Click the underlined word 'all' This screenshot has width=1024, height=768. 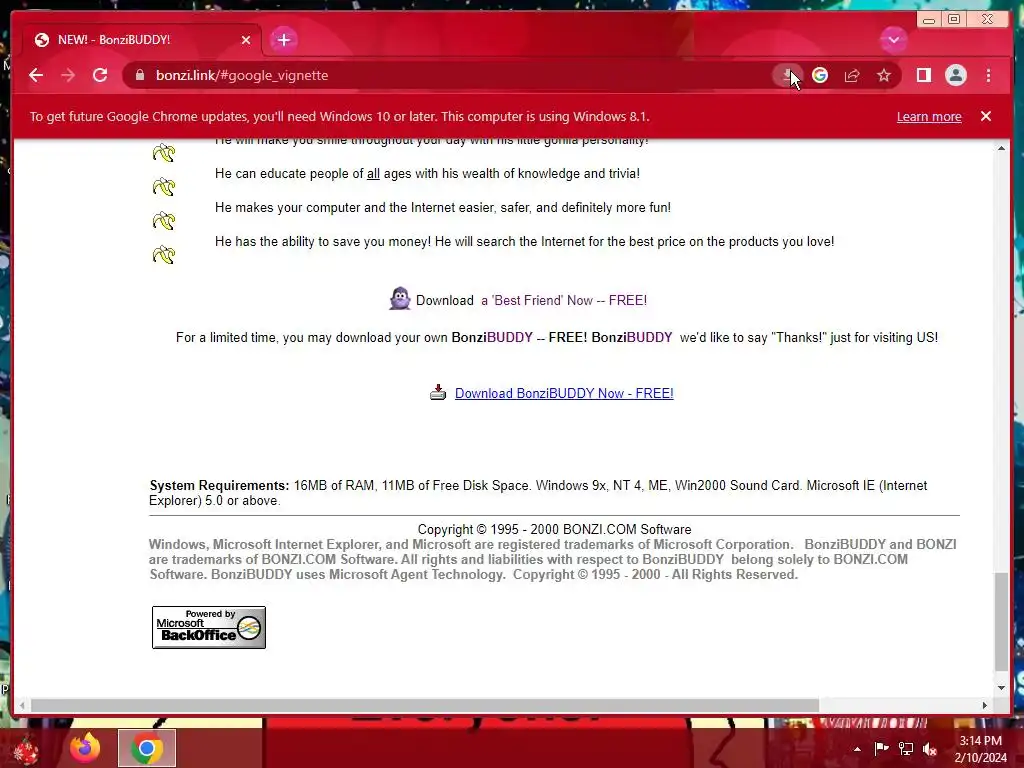pyautogui.click(x=373, y=174)
